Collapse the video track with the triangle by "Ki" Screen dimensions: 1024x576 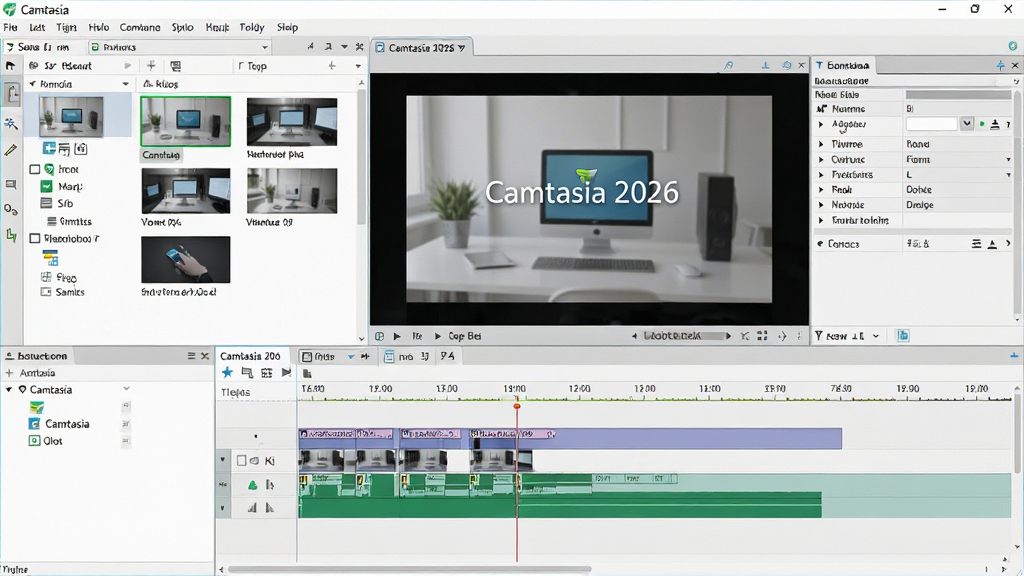click(x=223, y=460)
